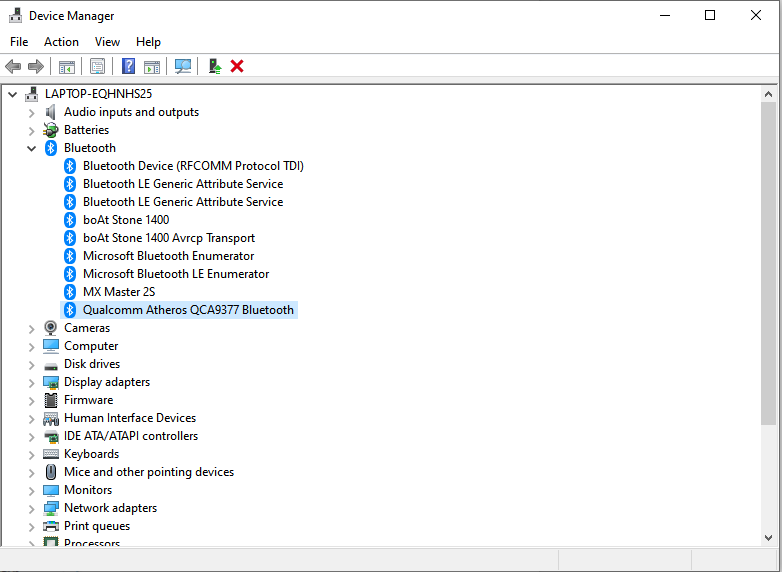Open the Action menu
Image resolution: width=782 pixels, height=572 pixels.
pyautogui.click(x=61, y=42)
